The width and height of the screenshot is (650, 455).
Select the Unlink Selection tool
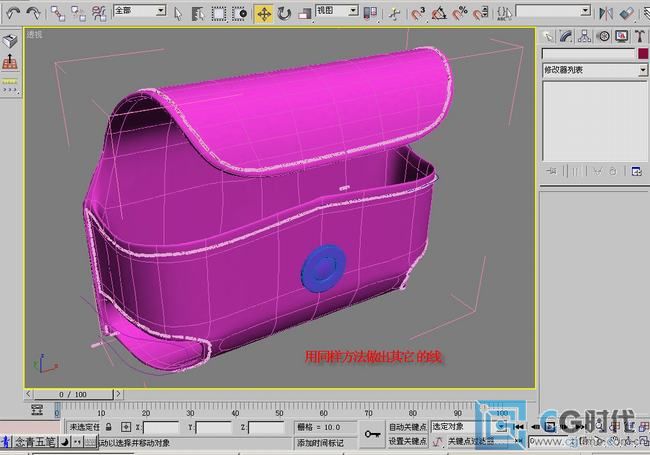[78, 14]
